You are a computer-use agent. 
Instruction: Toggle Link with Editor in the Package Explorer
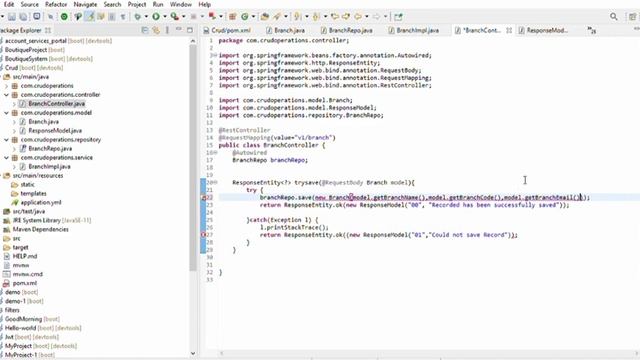point(156,30)
